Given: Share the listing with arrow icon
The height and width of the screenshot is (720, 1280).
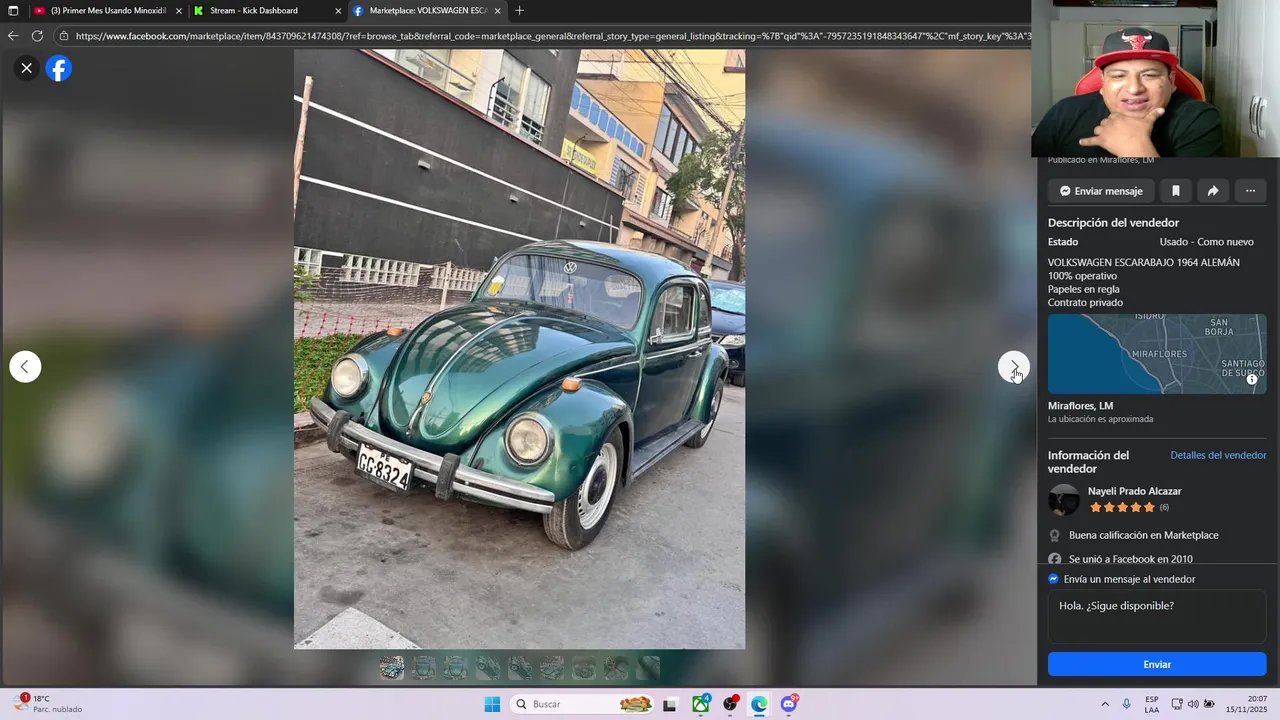Looking at the screenshot, I should tap(1213, 191).
